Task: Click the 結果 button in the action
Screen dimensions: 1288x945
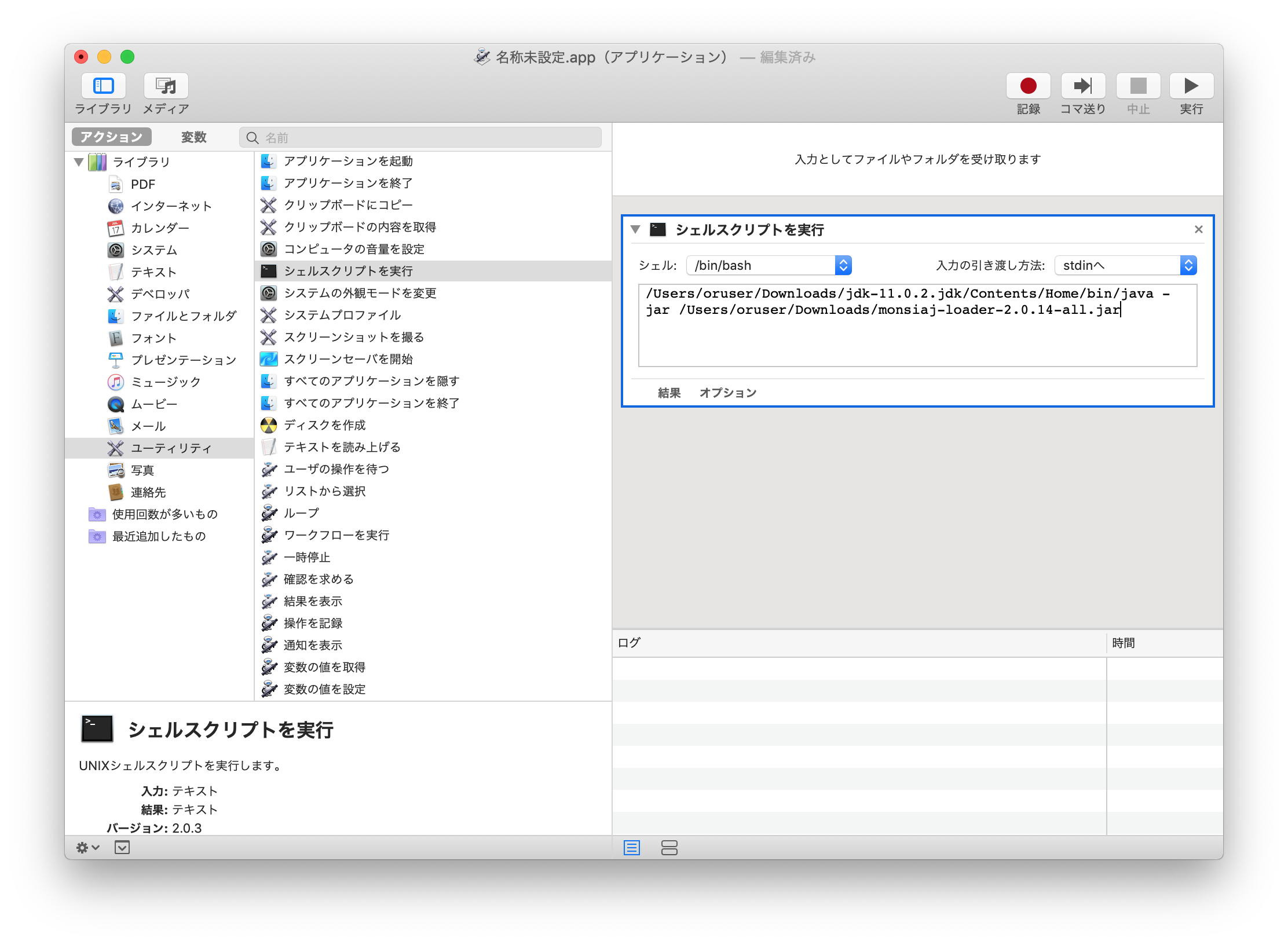Action: click(x=669, y=393)
